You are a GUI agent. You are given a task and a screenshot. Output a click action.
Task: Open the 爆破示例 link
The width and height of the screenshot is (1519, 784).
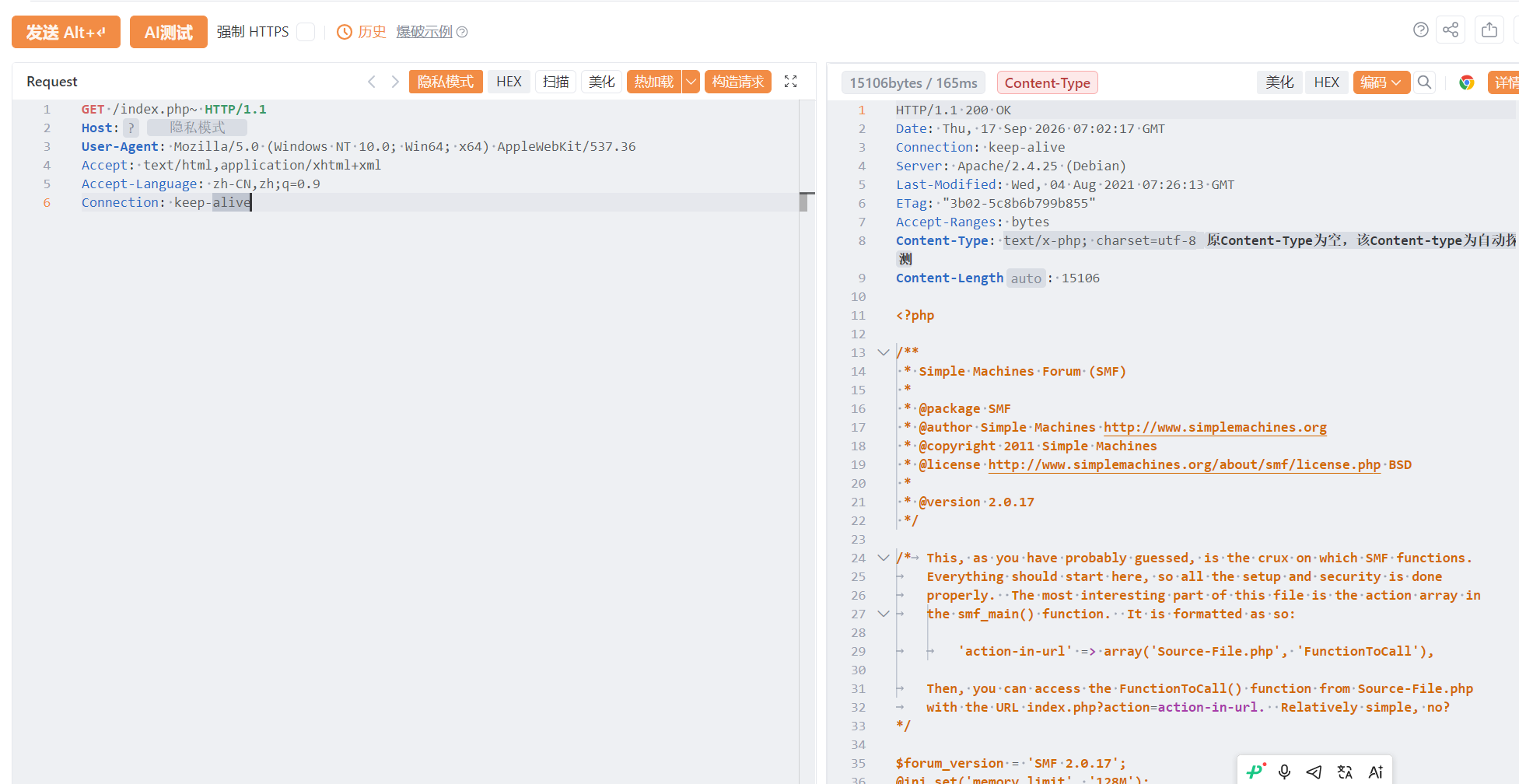(424, 32)
